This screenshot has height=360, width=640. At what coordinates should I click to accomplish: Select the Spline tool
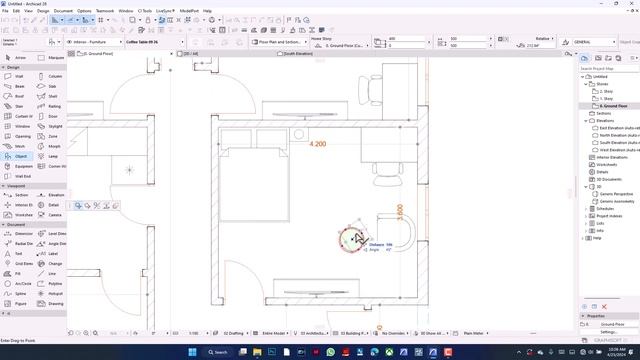coord(16,293)
